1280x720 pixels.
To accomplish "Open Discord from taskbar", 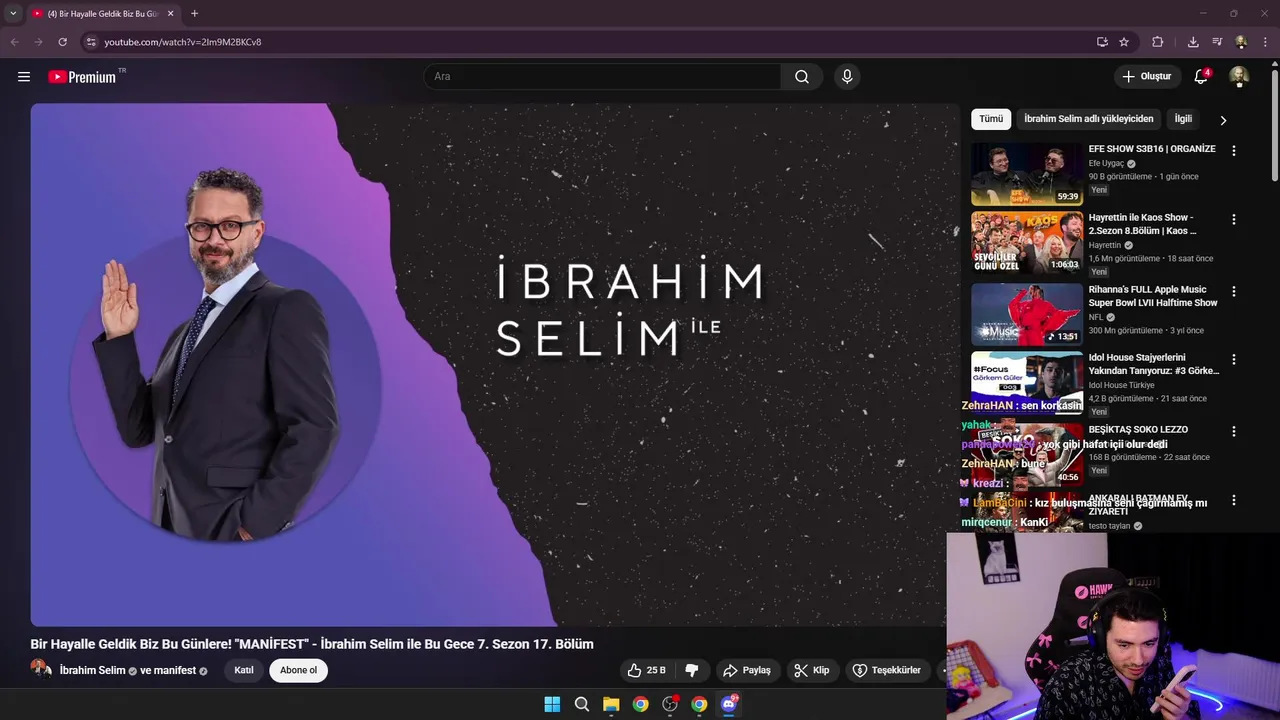I will coord(729,704).
